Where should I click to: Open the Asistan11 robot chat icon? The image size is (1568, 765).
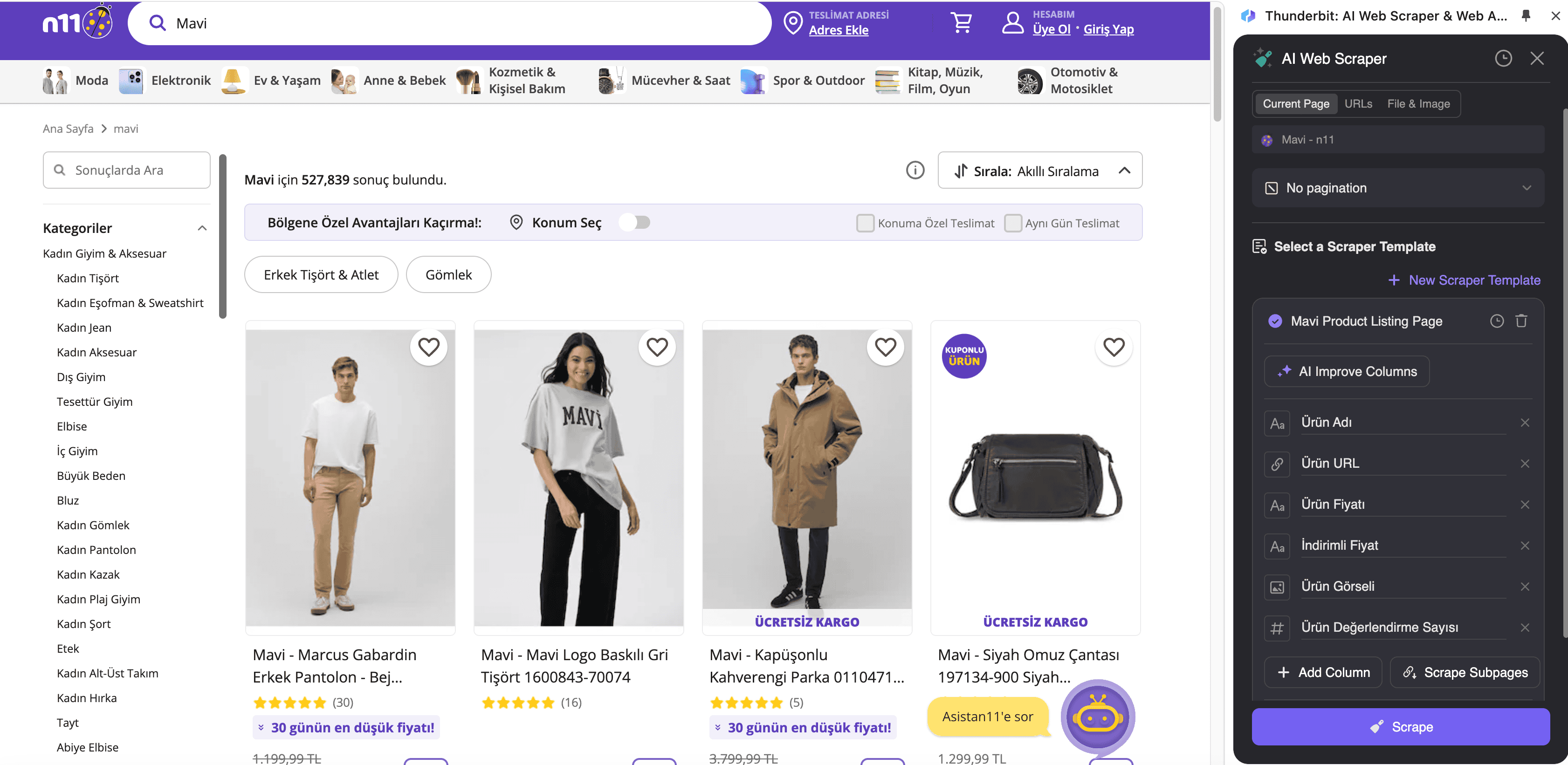pyautogui.click(x=1098, y=717)
